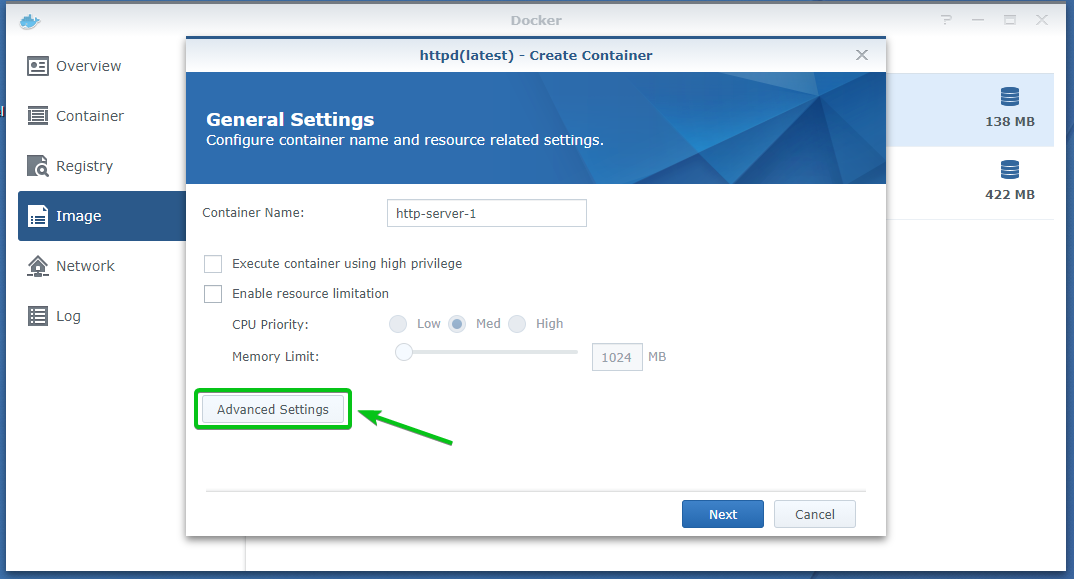Click the Container Name text field

[486, 213]
